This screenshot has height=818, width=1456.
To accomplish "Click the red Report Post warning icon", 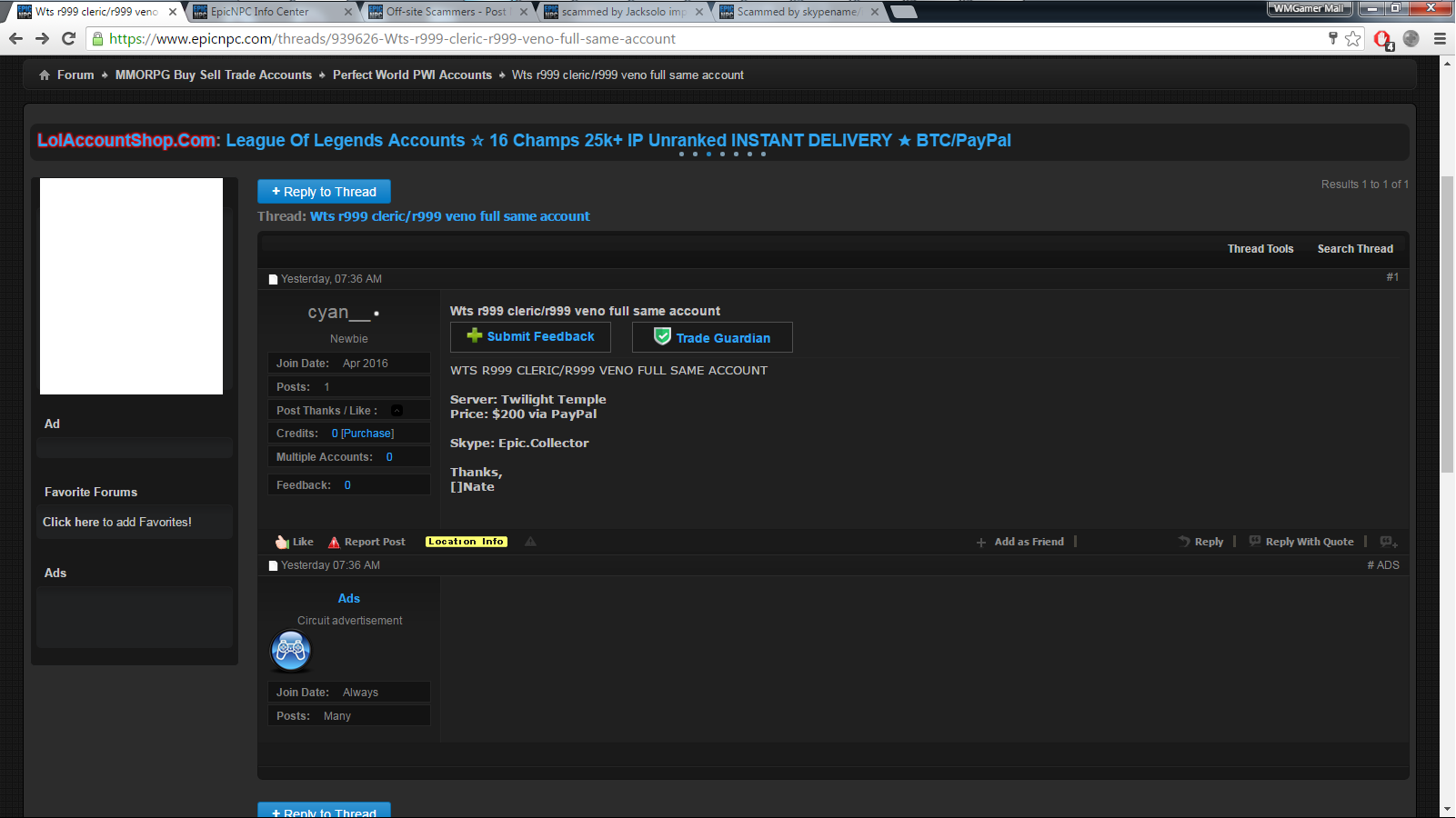I will pyautogui.click(x=334, y=542).
